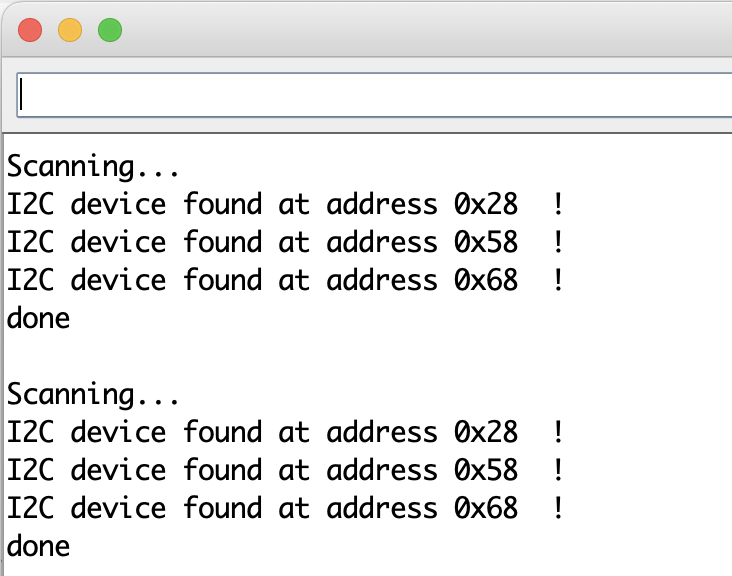Click the second 0x28 address line

point(286,432)
